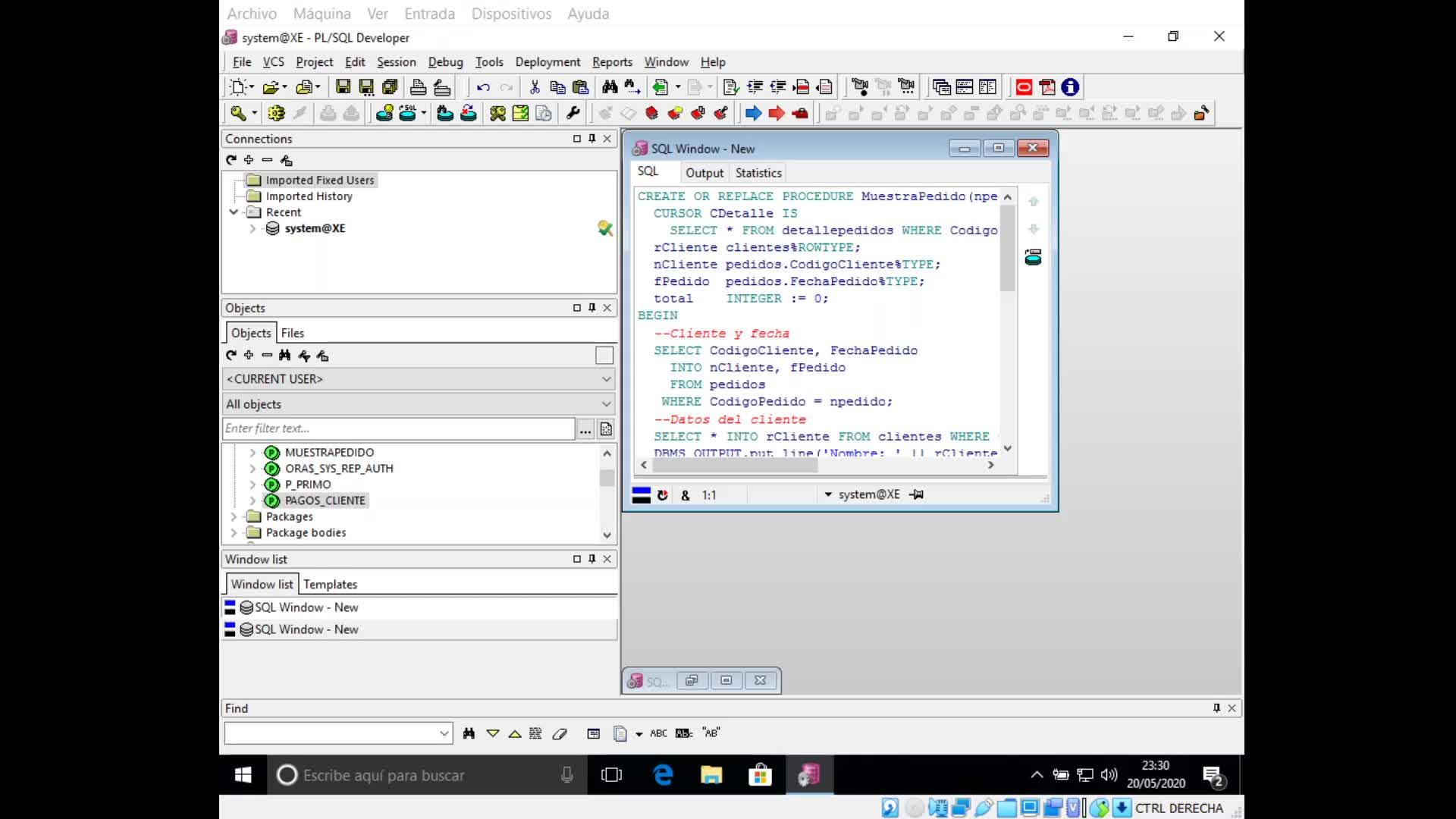The image size is (1456, 819).
Task: Select the PAGOS_CLIENTE procedure
Action: tap(325, 500)
